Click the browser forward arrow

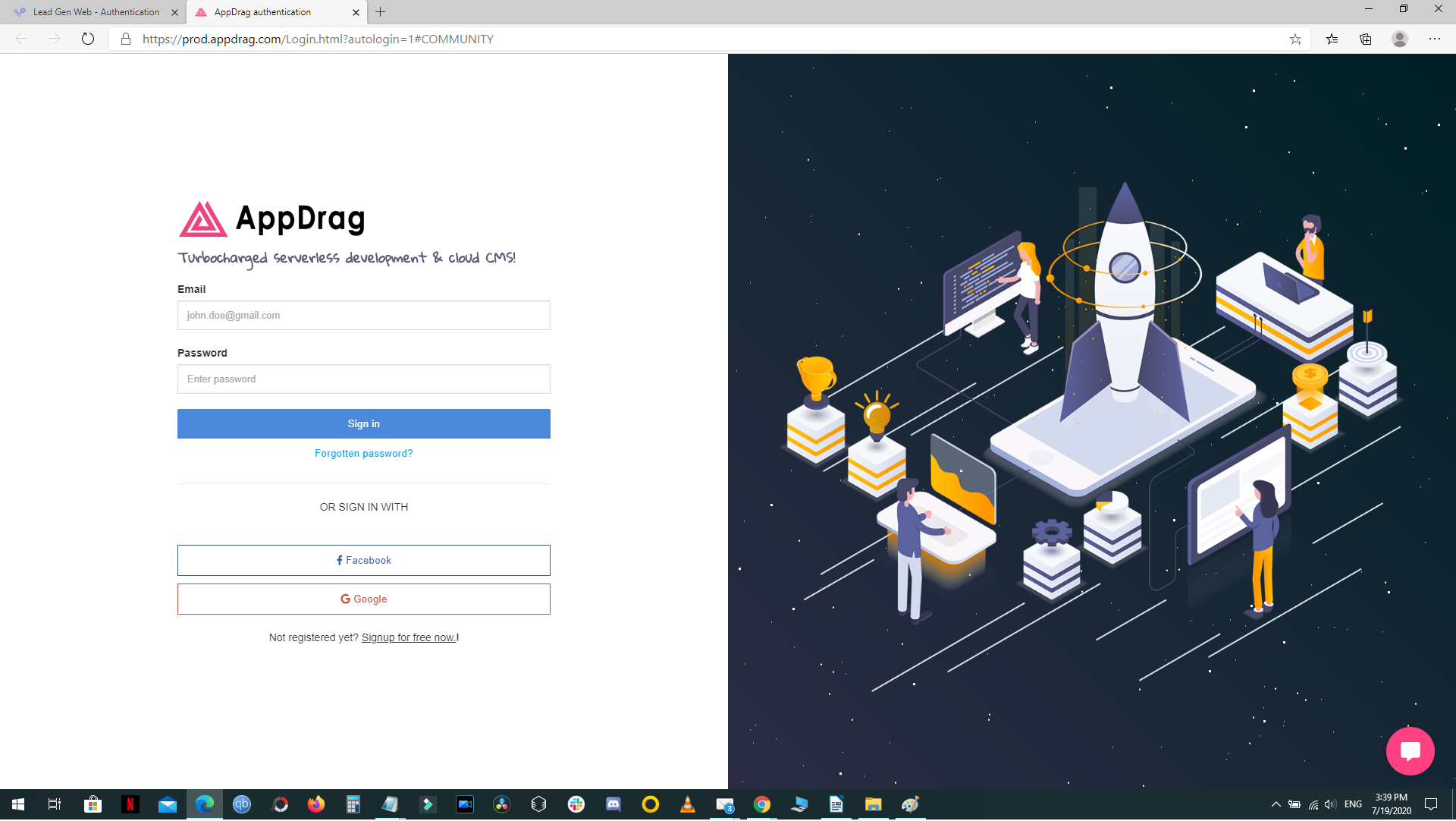click(x=55, y=39)
